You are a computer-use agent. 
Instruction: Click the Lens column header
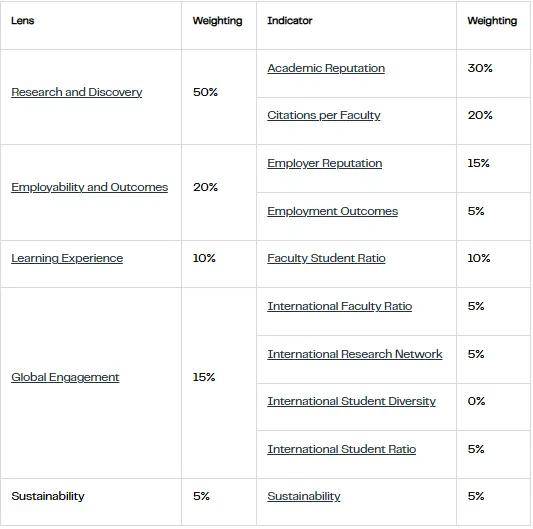tap(22, 21)
